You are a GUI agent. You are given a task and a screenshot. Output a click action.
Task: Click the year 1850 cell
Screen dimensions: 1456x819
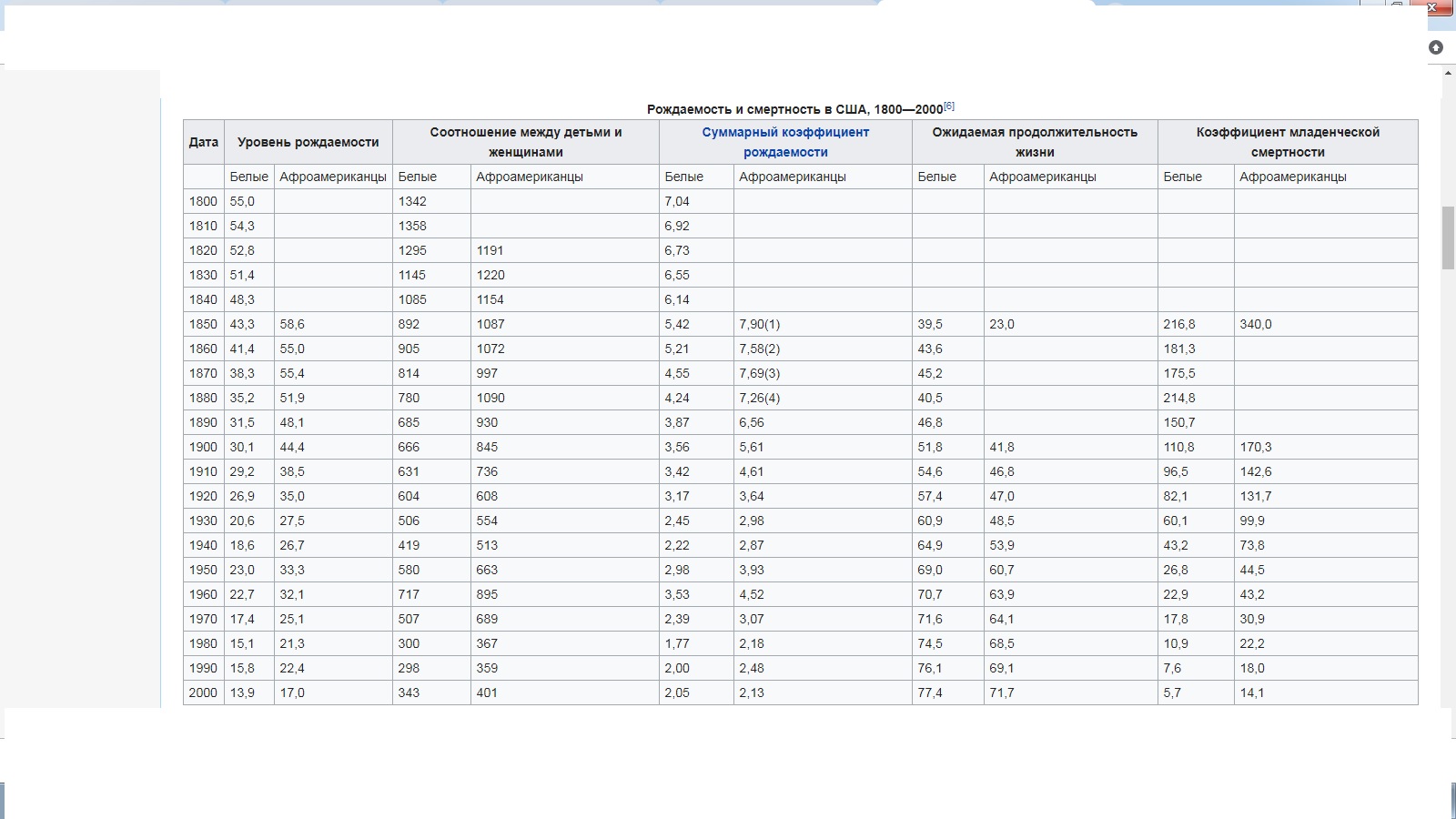[x=203, y=324]
